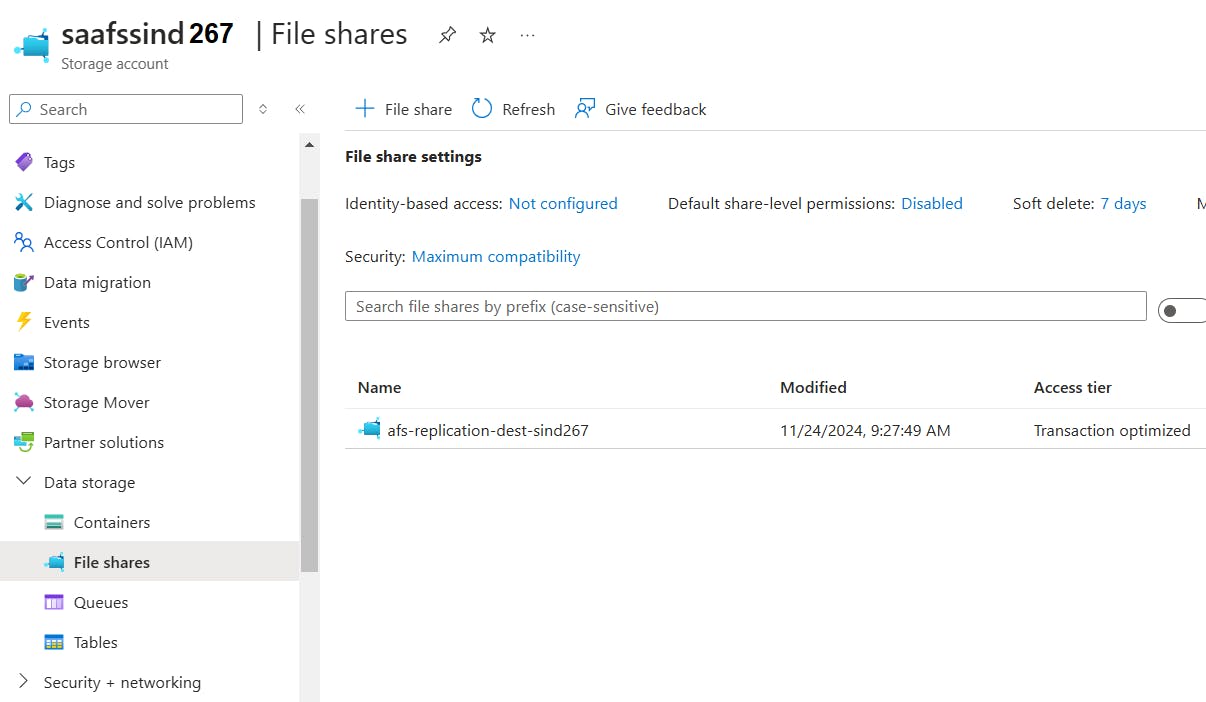
Task: Expand the Security + networking section
Action: point(23,682)
